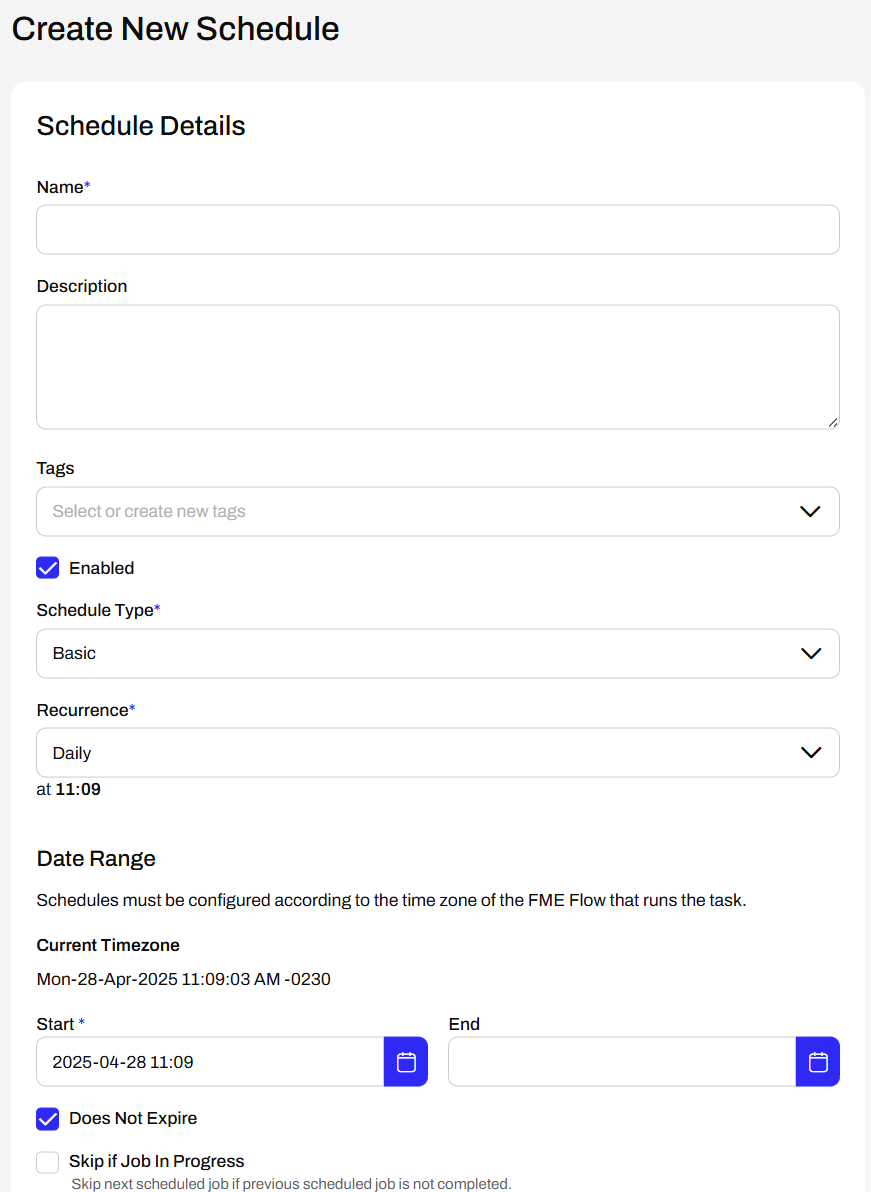Open the End date calendar picker
The height and width of the screenshot is (1192, 871).
pyautogui.click(x=818, y=1061)
